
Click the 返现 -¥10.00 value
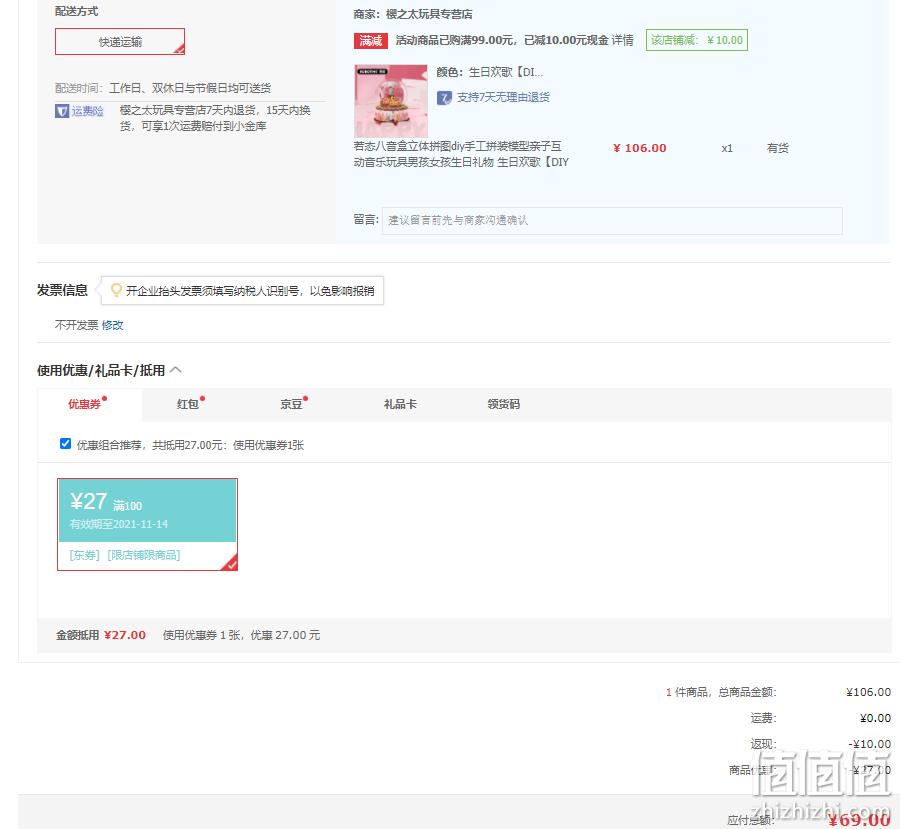coord(870,744)
